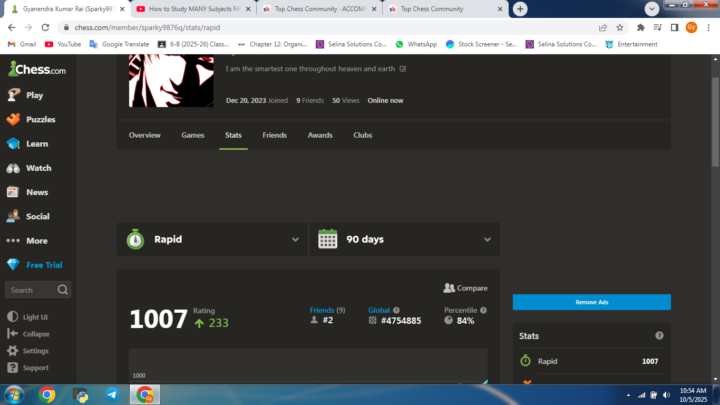Screen dimensions: 720x405
Task: Open sidebar Settings
Action: (28, 351)
